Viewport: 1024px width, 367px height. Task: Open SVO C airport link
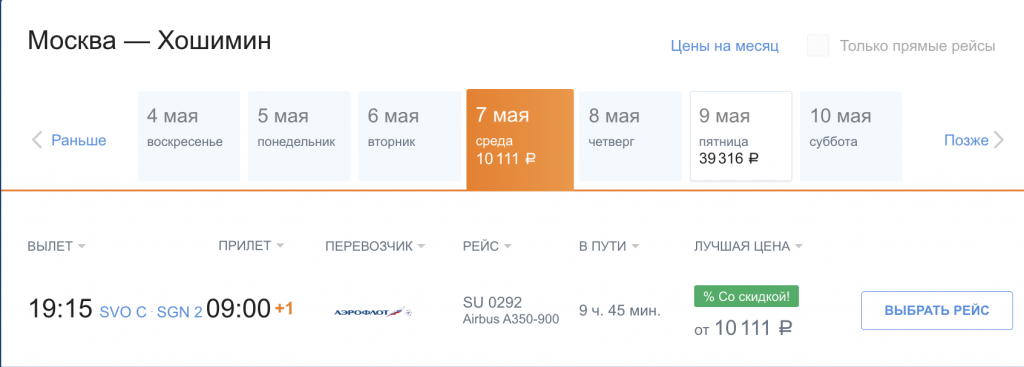pos(123,312)
